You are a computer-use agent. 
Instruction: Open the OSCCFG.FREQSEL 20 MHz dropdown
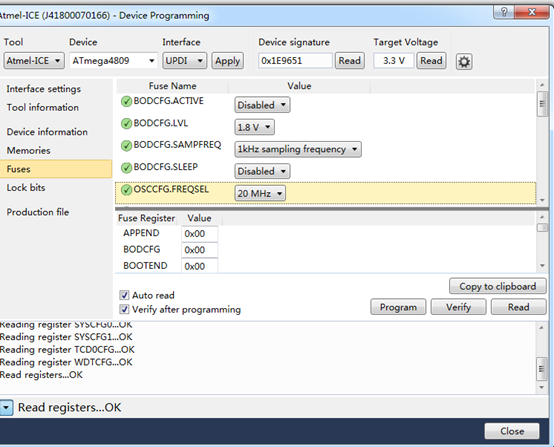click(260, 193)
